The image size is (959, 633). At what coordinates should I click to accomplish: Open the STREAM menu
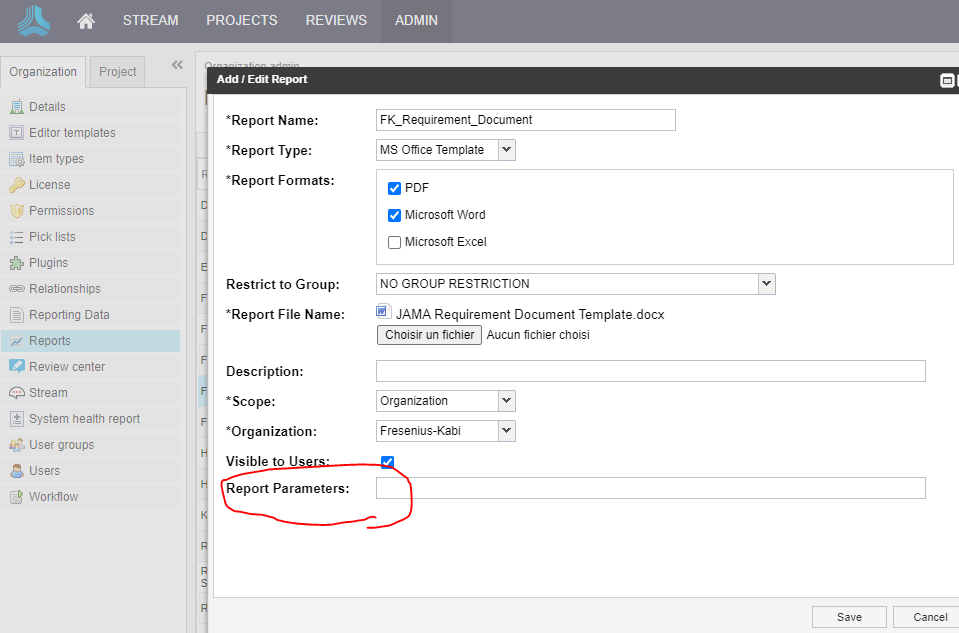[x=150, y=21]
